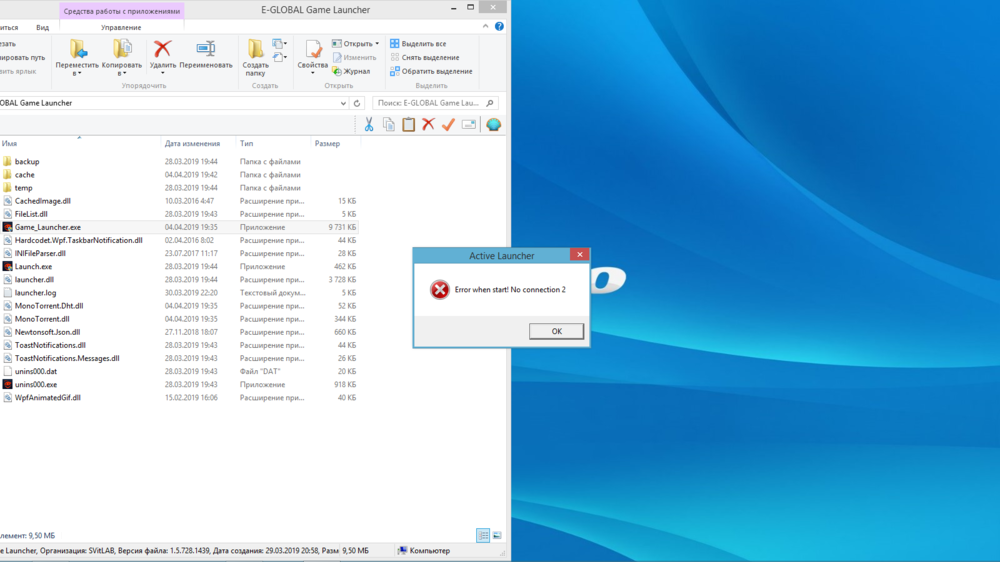Open the Help question mark icon
This screenshot has width=1000, height=562.
500,27
